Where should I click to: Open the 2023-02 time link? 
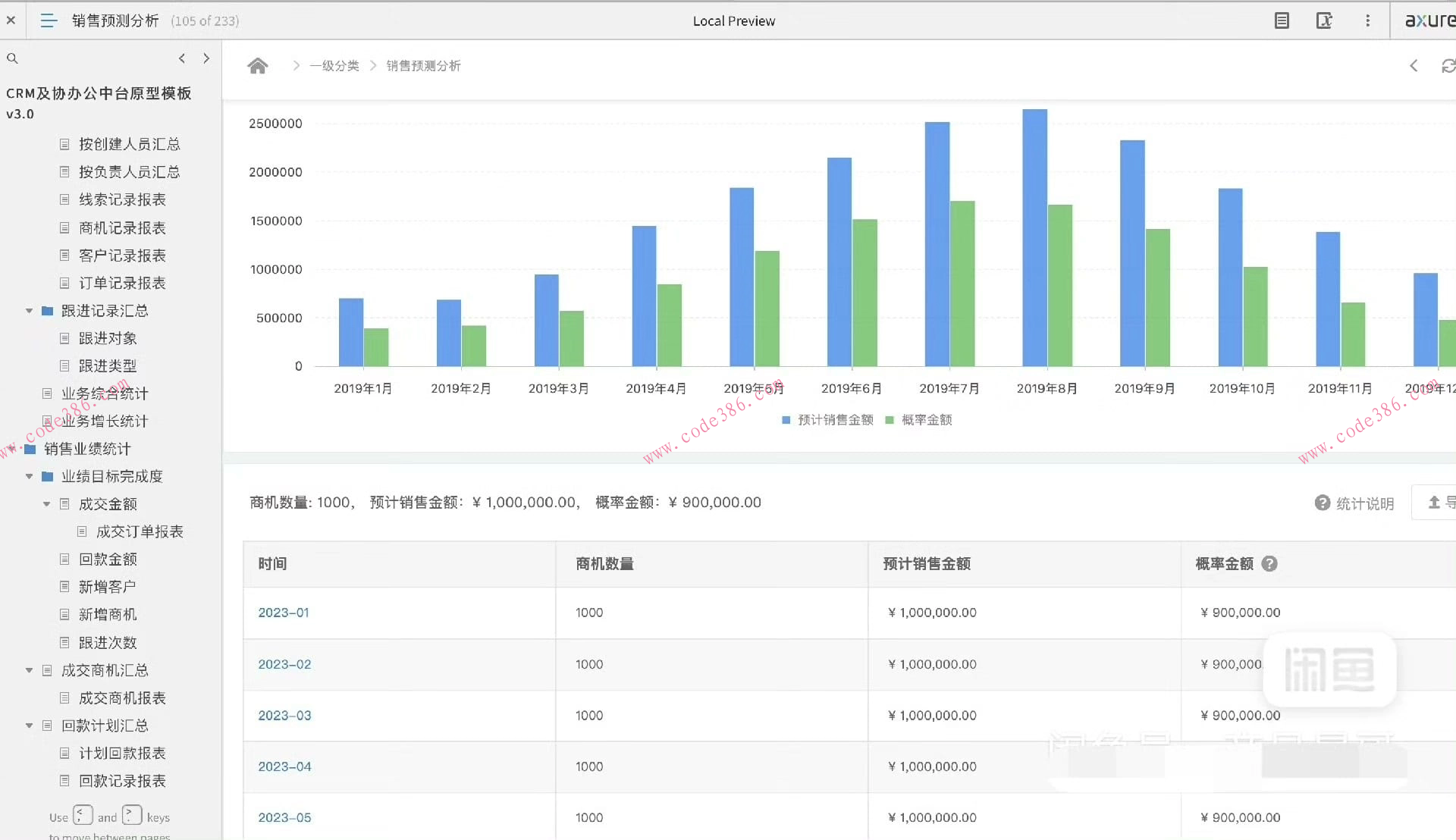pos(284,664)
